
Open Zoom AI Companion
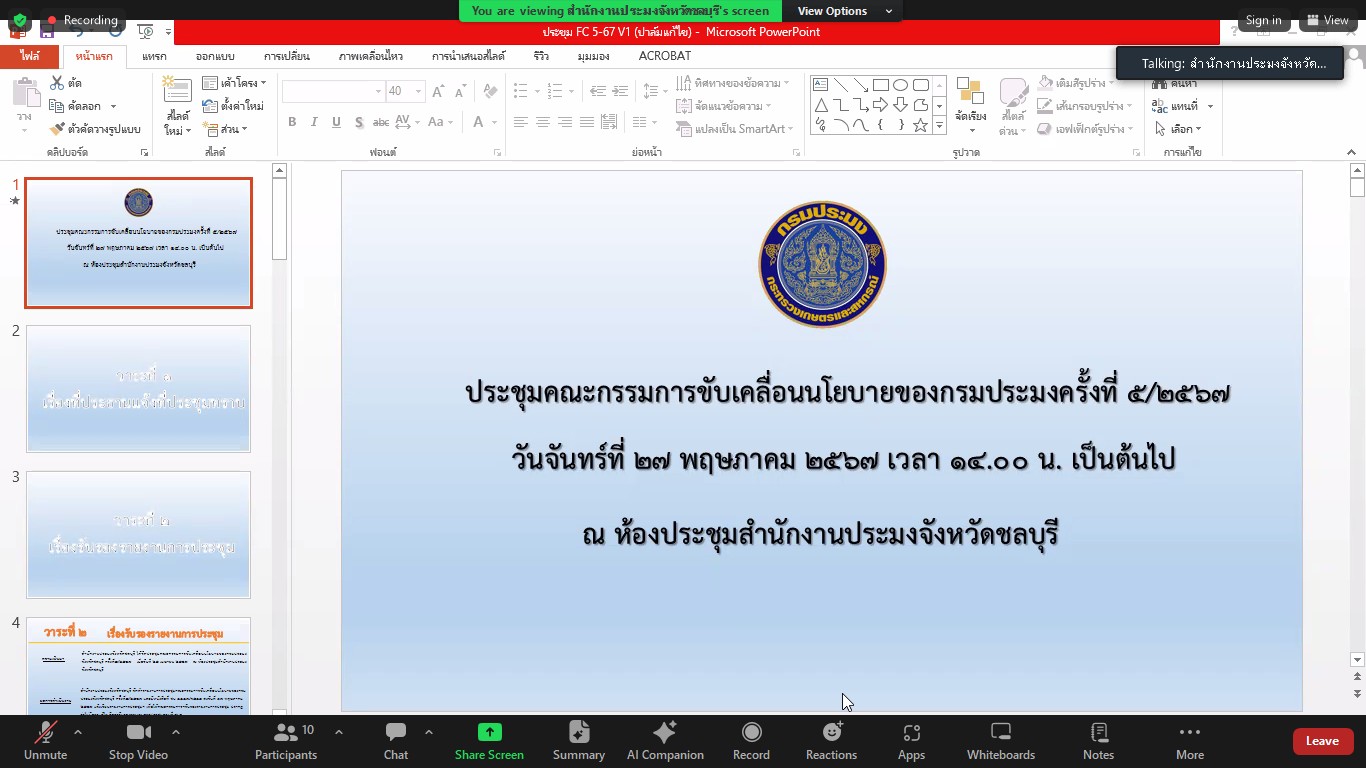coord(665,741)
